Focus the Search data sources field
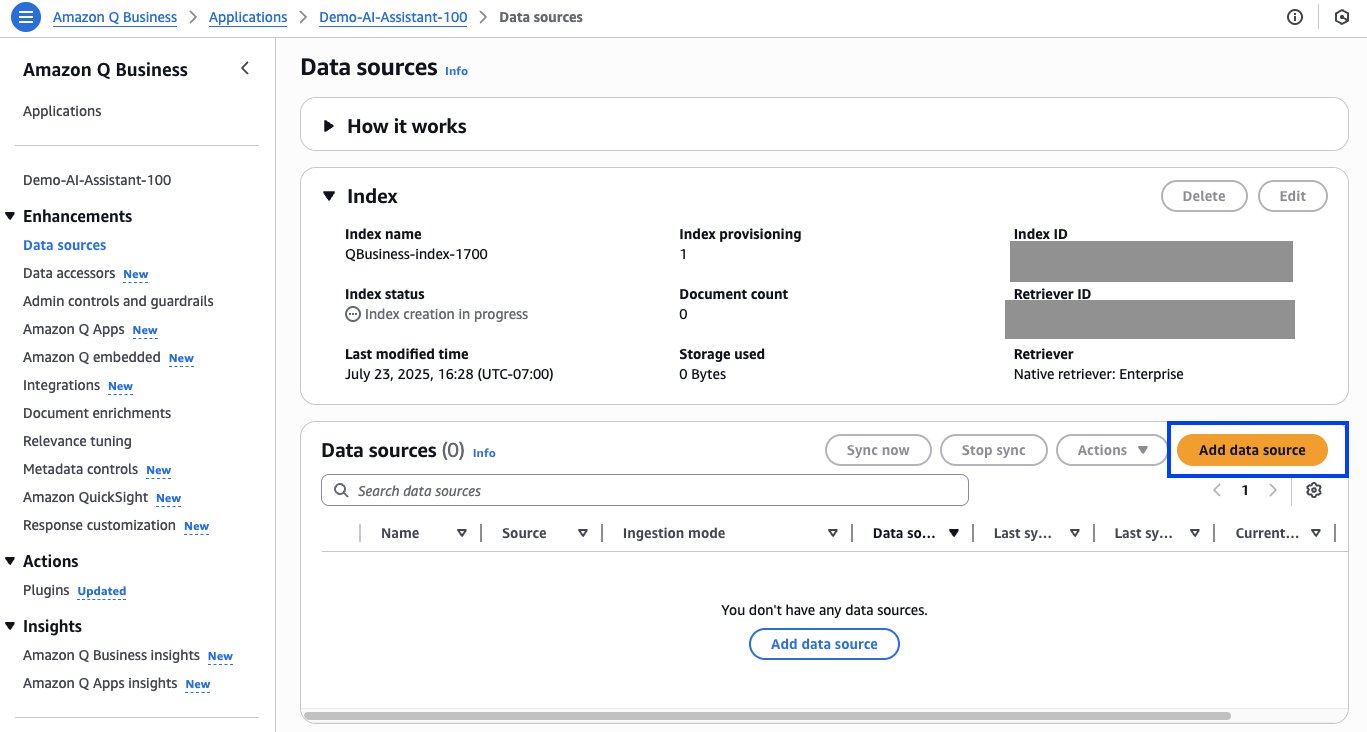 (x=645, y=490)
